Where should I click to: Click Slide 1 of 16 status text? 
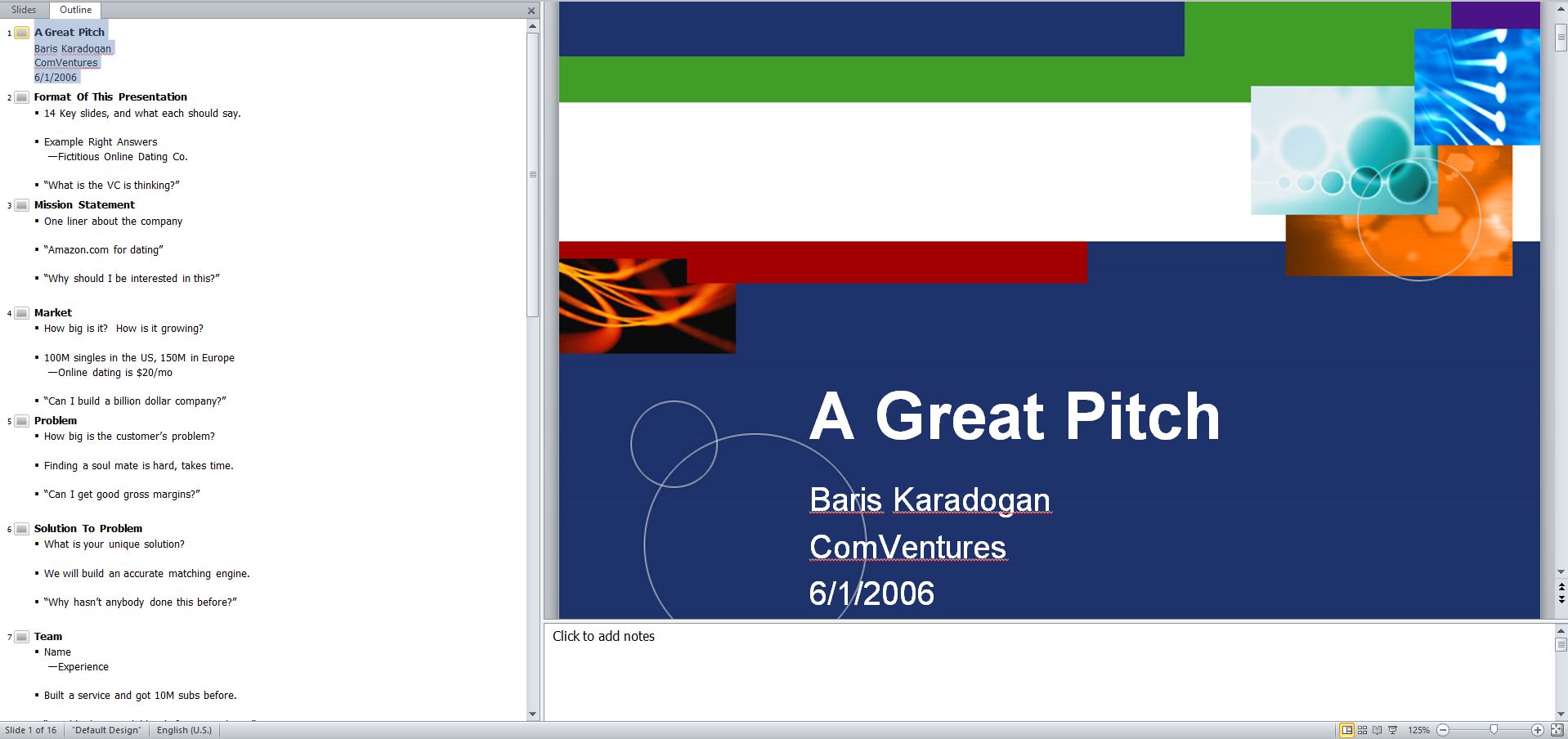(x=31, y=730)
